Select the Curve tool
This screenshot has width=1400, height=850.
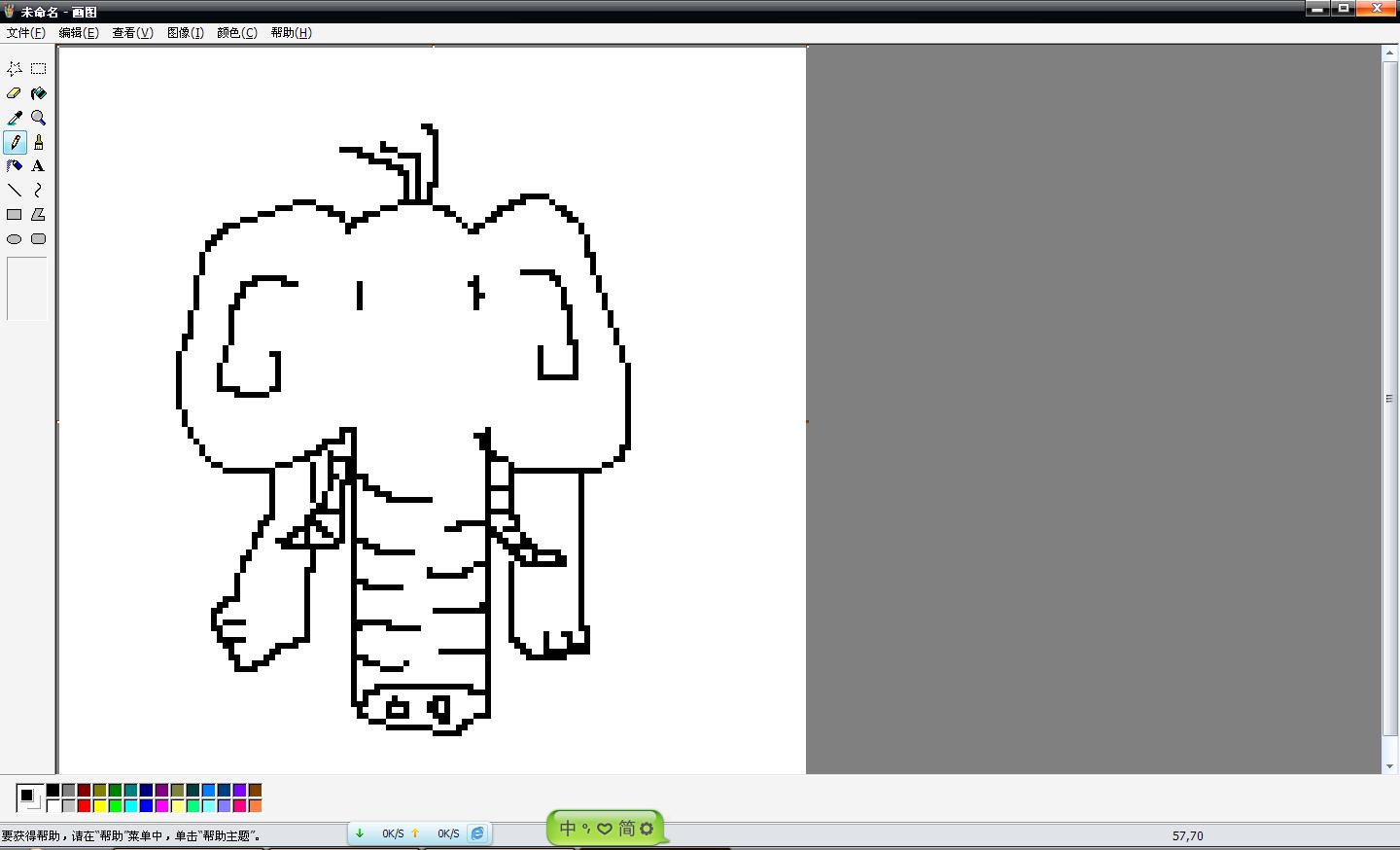pyautogui.click(x=39, y=191)
